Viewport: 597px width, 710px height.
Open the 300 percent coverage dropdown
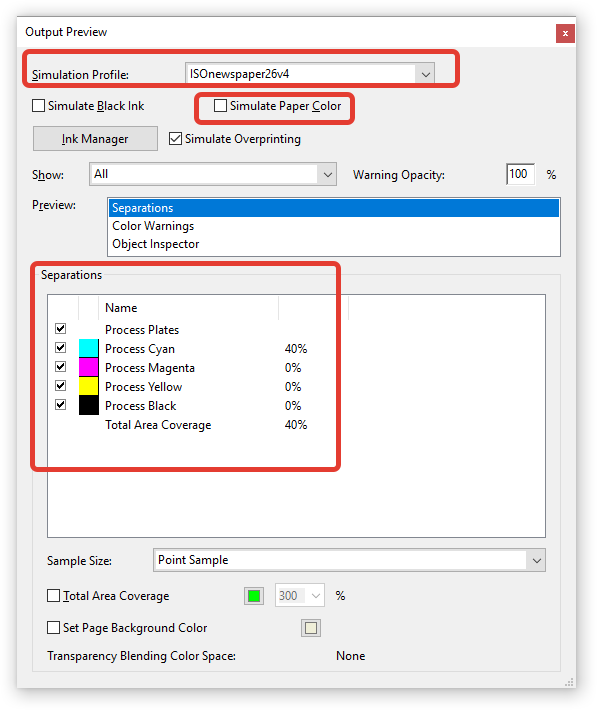coord(300,595)
